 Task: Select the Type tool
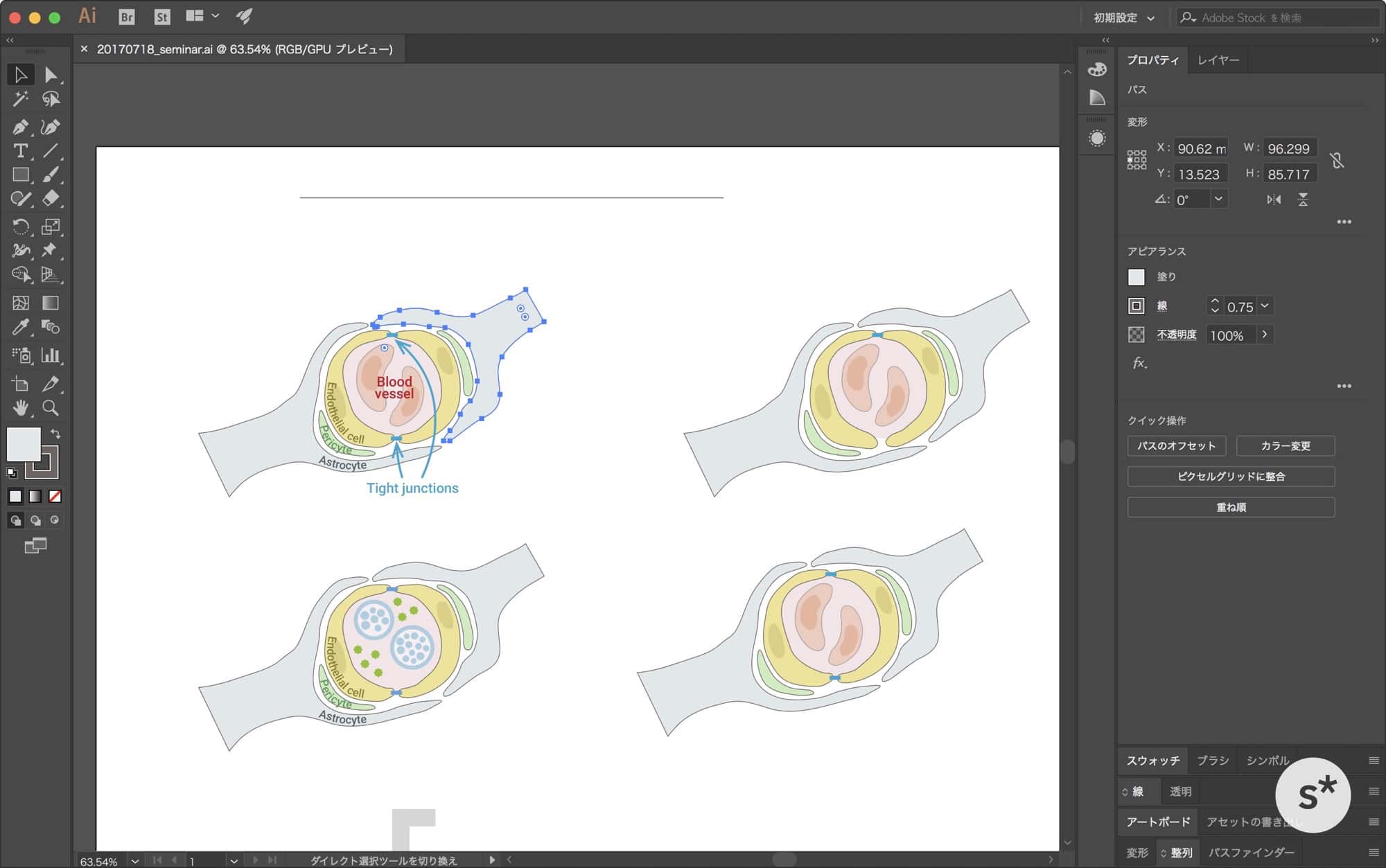point(20,150)
